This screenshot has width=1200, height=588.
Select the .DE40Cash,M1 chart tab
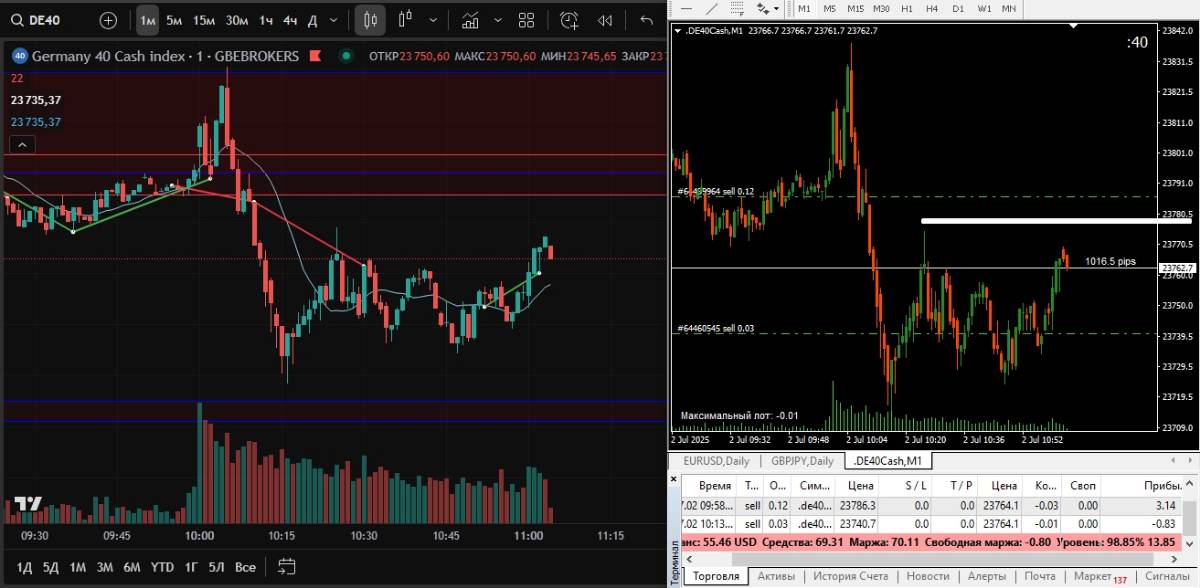pyautogui.click(x=887, y=461)
